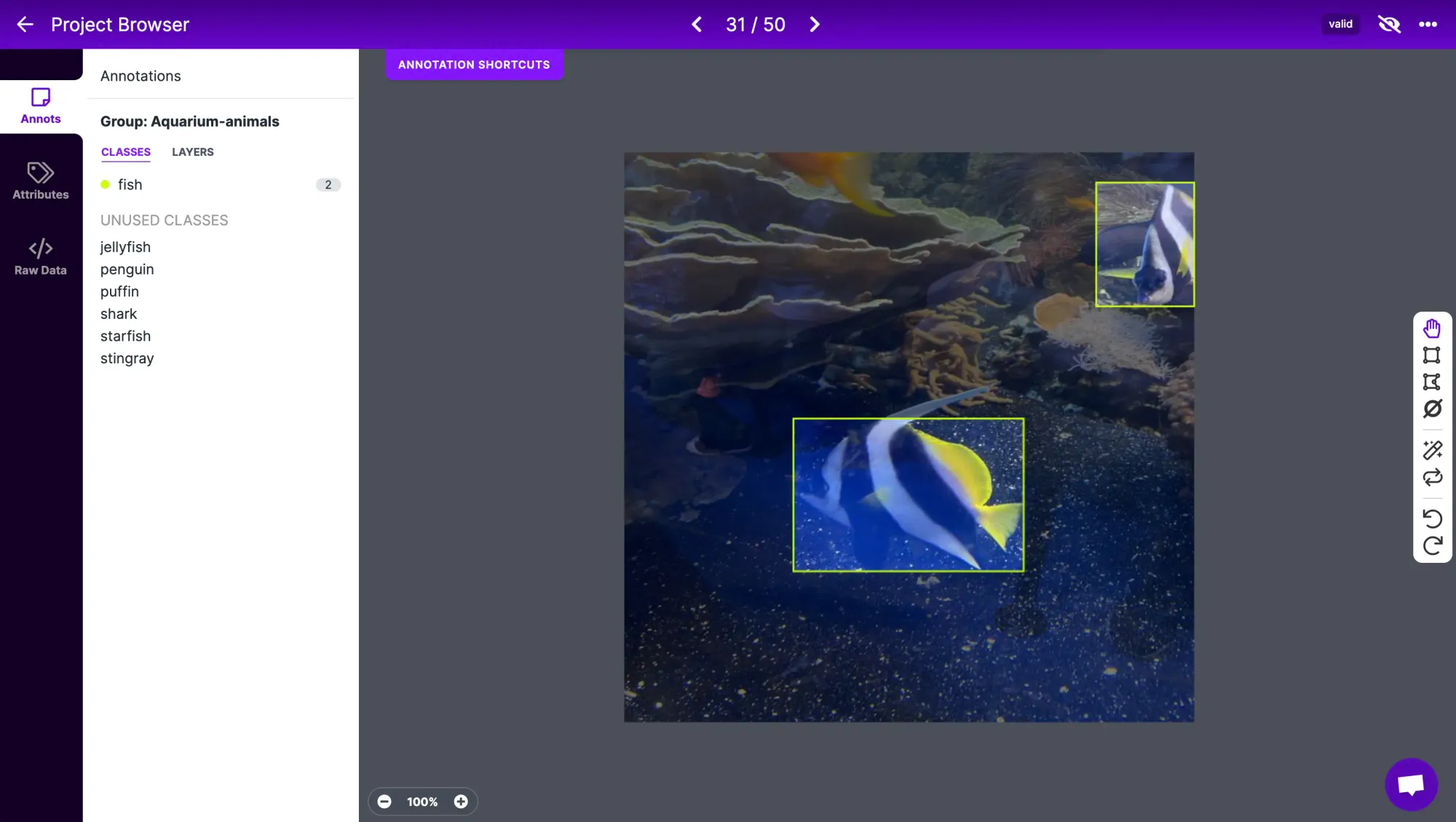Zoom out with the minus button

coord(384,802)
